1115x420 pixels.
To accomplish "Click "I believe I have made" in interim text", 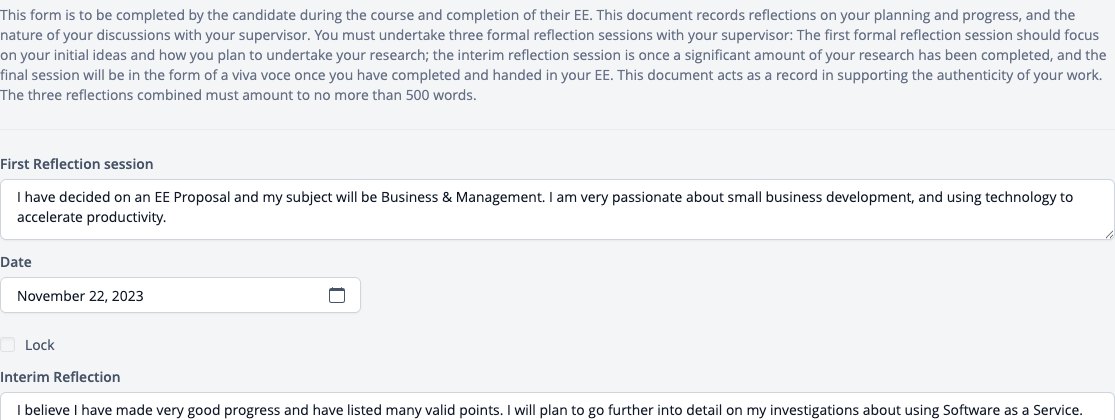I will click(83, 410).
